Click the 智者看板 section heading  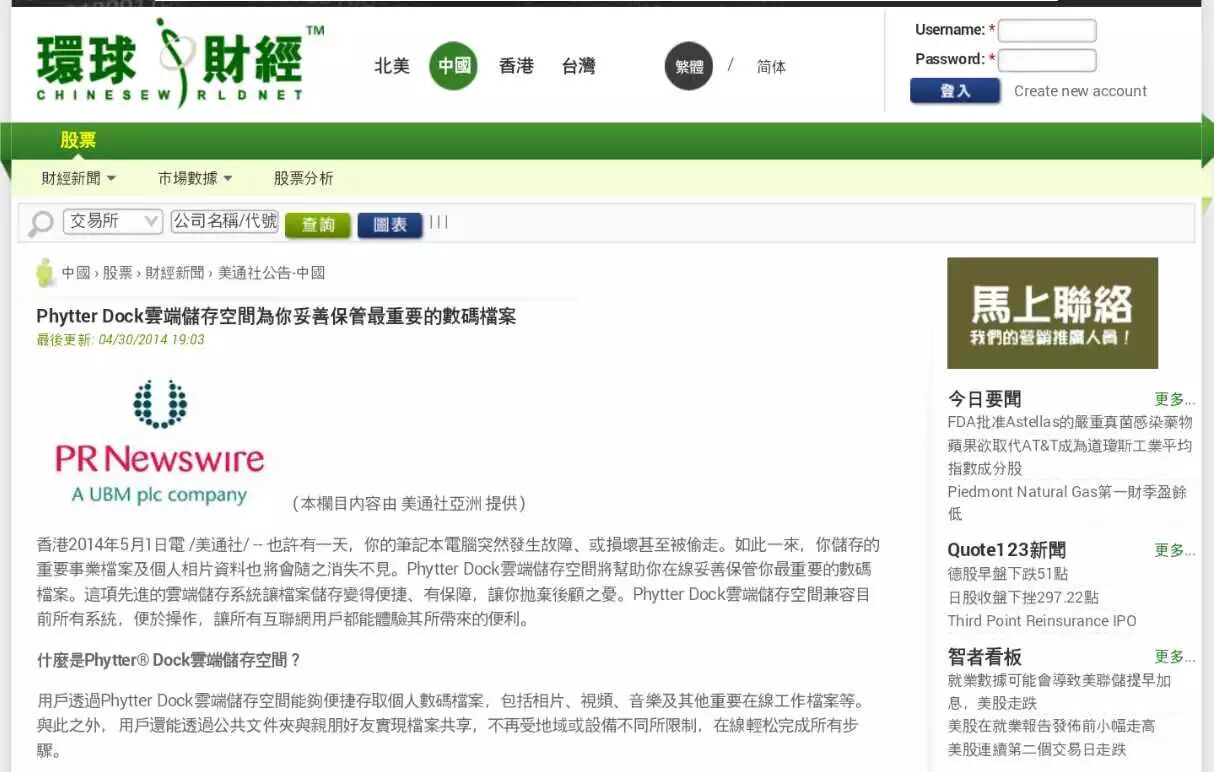point(985,656)
